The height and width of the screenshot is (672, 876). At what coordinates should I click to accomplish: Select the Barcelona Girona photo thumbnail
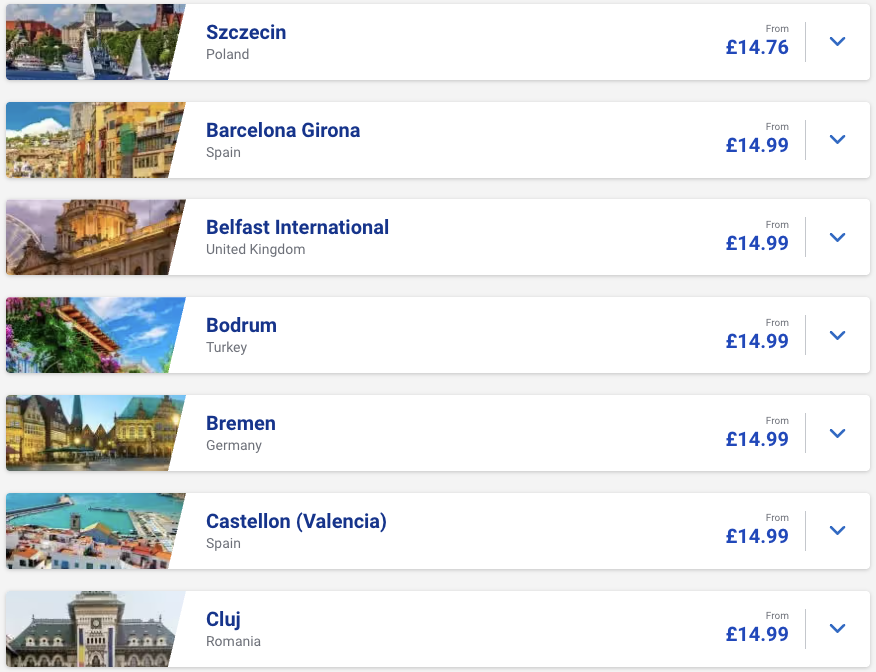[92, 140]
